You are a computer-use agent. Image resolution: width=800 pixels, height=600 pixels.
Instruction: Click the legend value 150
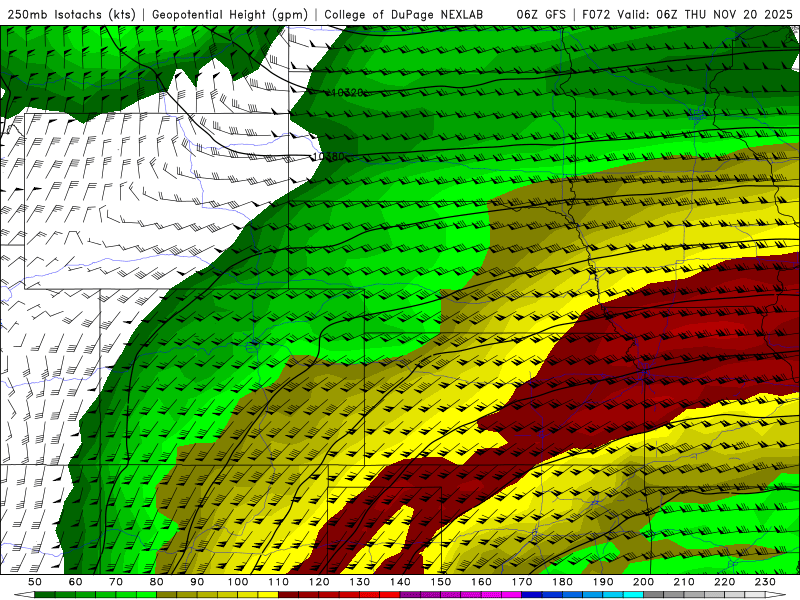point(441,582)
